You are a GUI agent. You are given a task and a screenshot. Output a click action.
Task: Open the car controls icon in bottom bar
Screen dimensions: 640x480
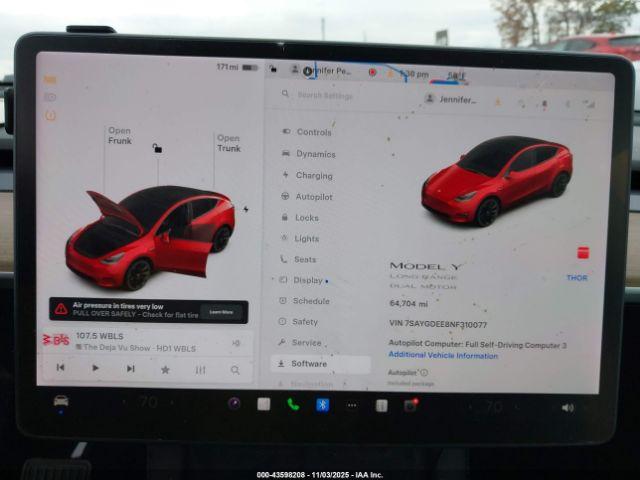(x=61, y=401)
